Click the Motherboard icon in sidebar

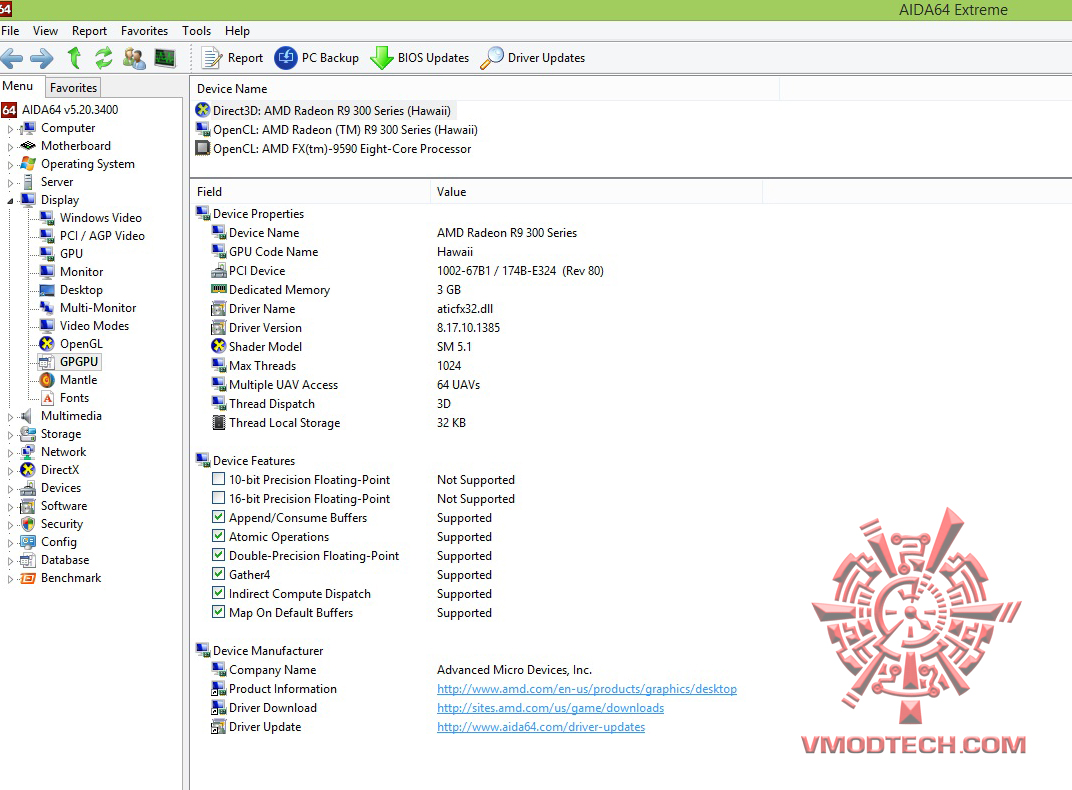[27, 146]
